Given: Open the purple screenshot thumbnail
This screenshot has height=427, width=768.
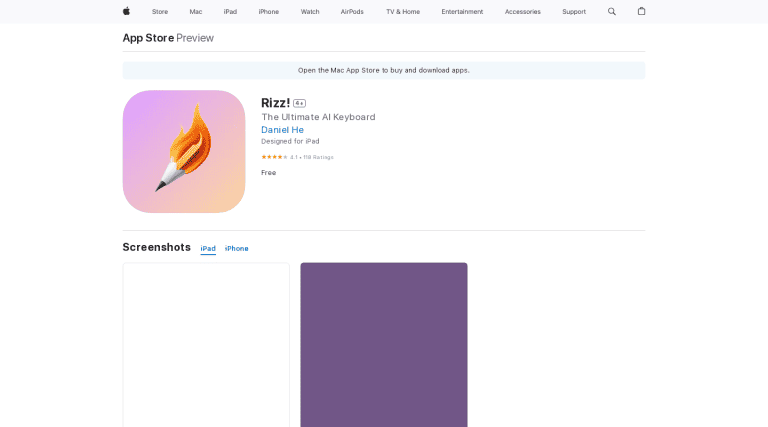Looking at the screenshot, I should coord(384,345).
